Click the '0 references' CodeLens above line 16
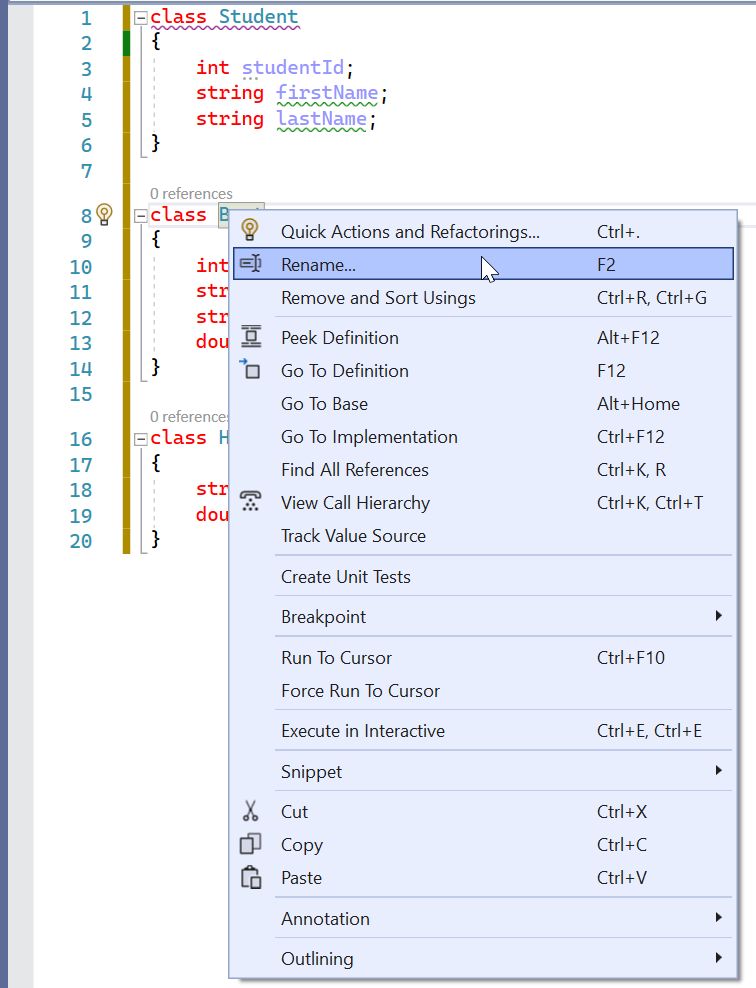756x988 pixels. tap(189, 416)
